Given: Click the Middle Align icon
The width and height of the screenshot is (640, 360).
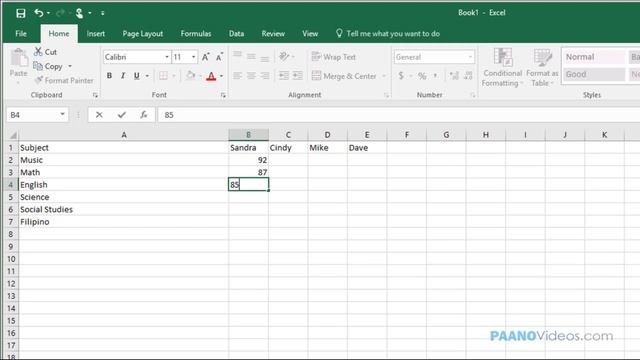Looking at the screenshot, I should [251, 56].
